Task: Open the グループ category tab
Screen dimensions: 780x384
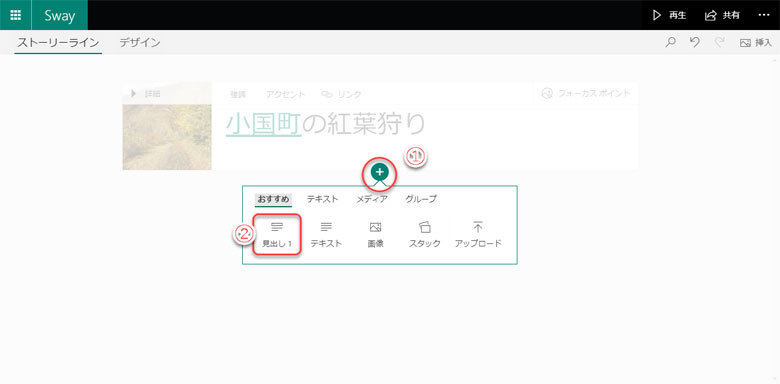Action: tap(421, 199)
